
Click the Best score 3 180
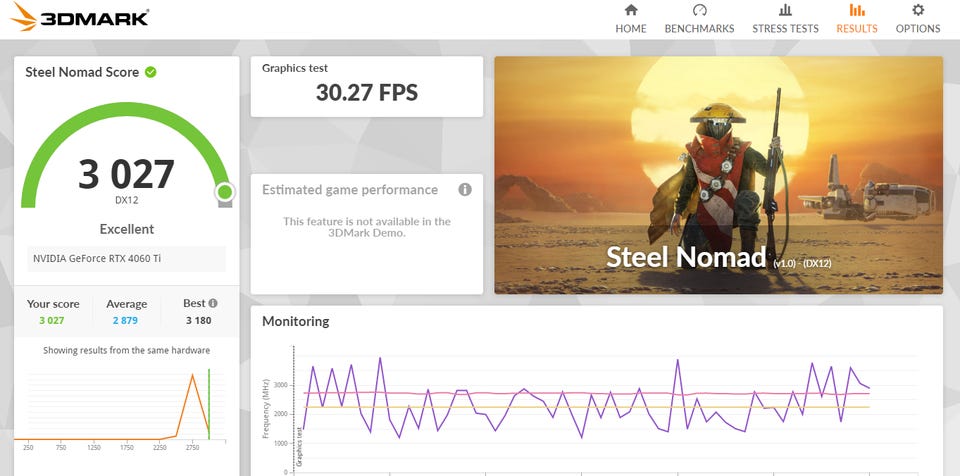(x=198, y=320)
